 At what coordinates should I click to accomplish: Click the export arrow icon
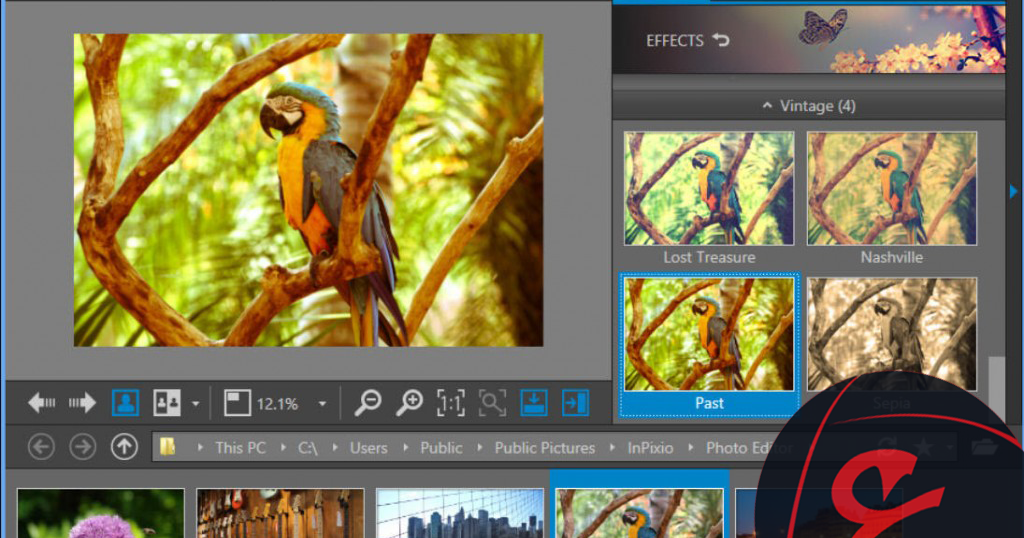[x=575, y=403]
